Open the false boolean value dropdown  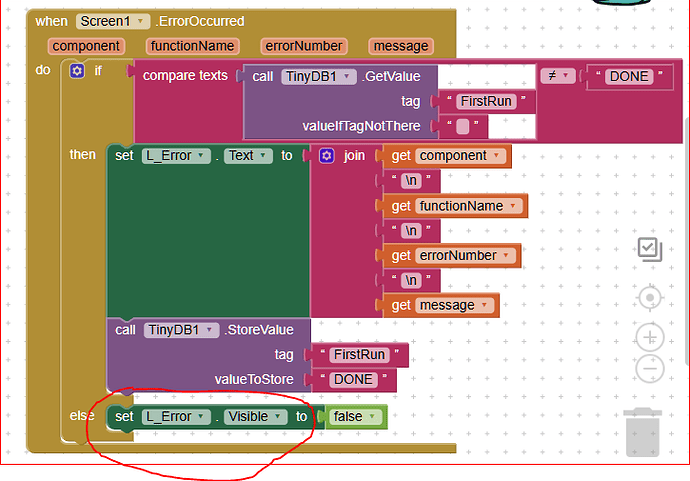click(356, 417)
